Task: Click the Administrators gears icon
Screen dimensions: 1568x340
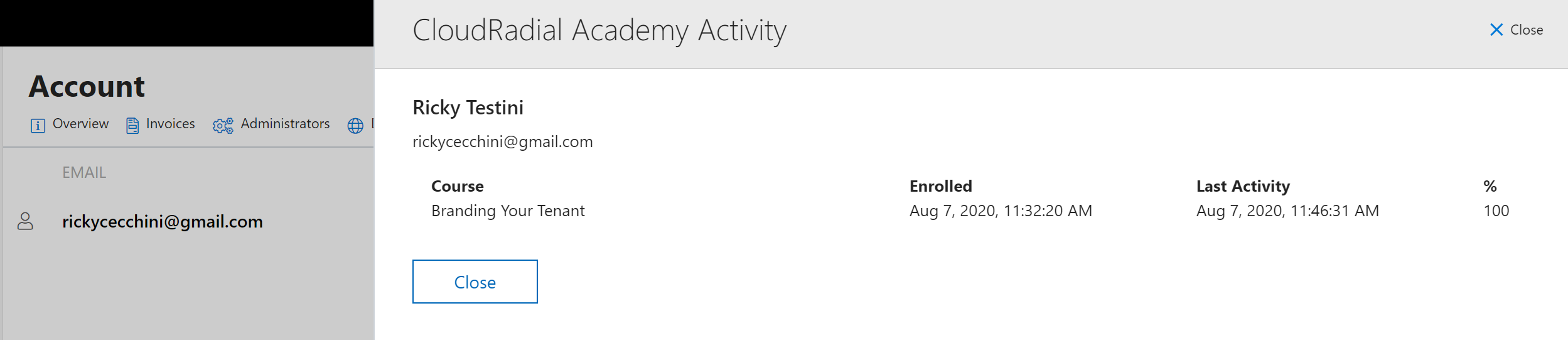Action: [223, 126]
